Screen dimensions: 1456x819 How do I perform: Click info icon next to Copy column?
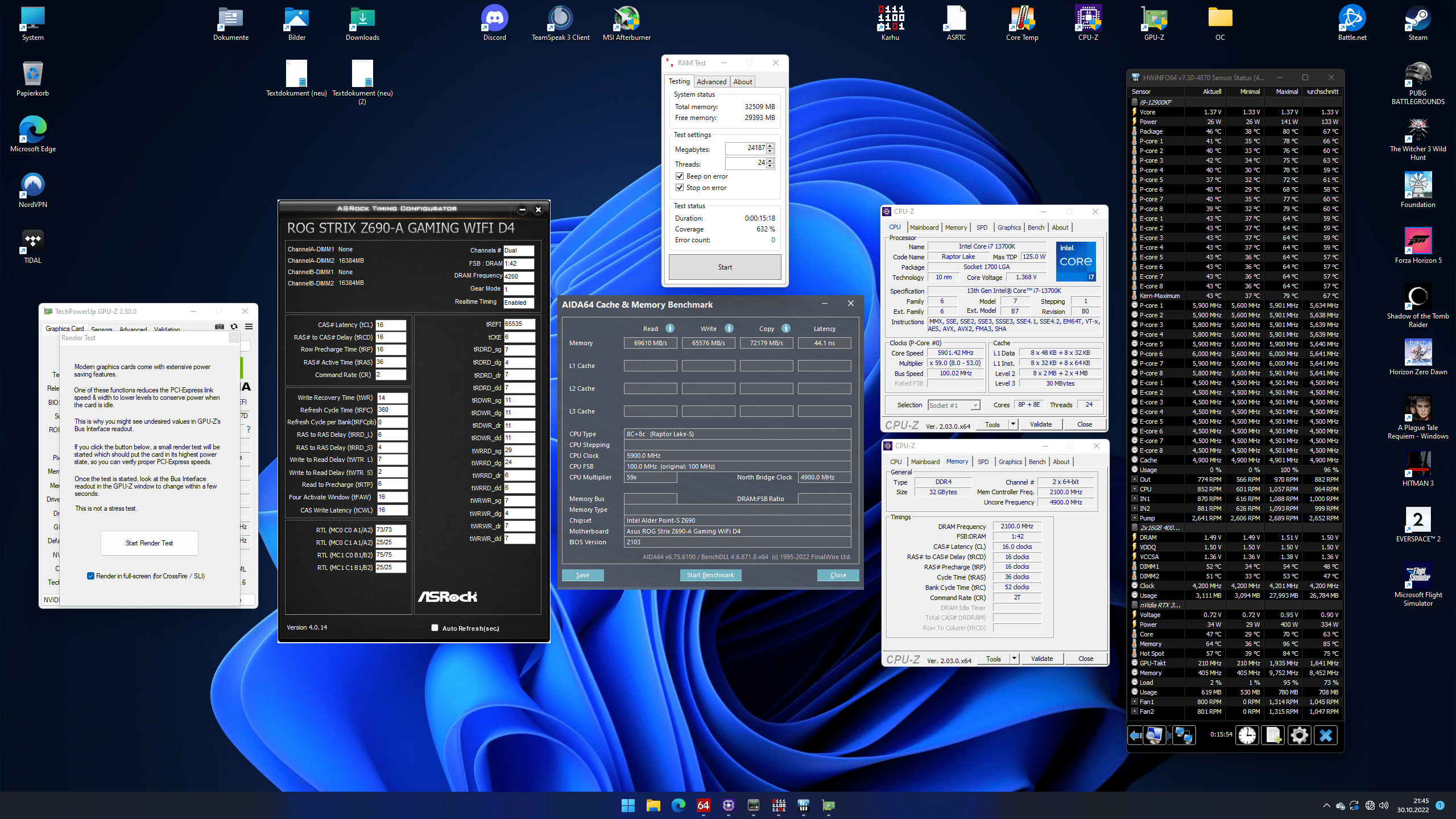[786, 328]
